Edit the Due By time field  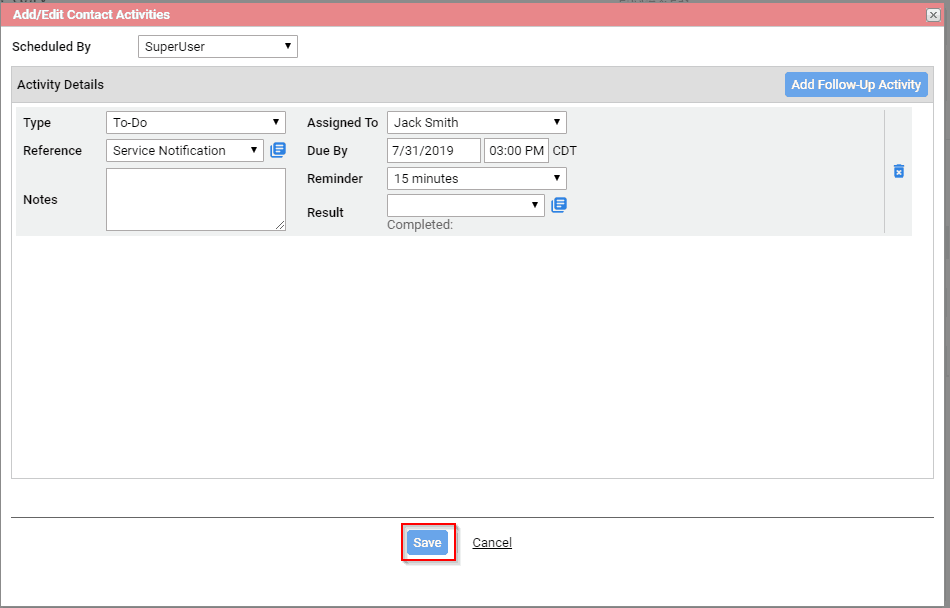(516, 151)
